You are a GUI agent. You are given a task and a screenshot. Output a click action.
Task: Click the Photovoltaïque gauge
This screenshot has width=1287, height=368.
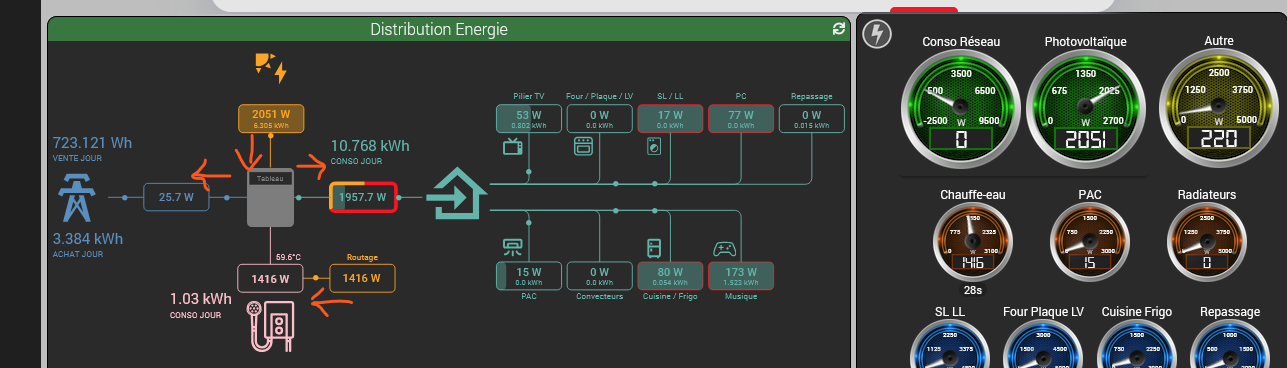click(x=1085, y=108)
